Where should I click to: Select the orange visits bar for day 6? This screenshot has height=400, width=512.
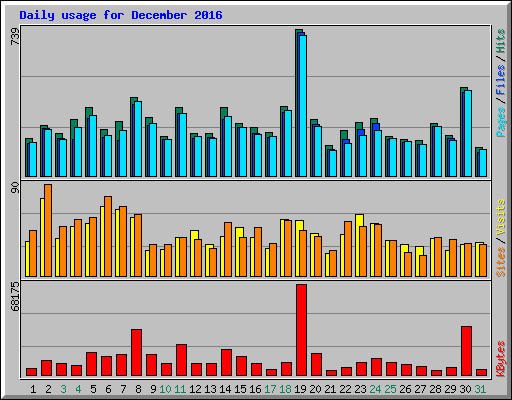coord(108,236)
